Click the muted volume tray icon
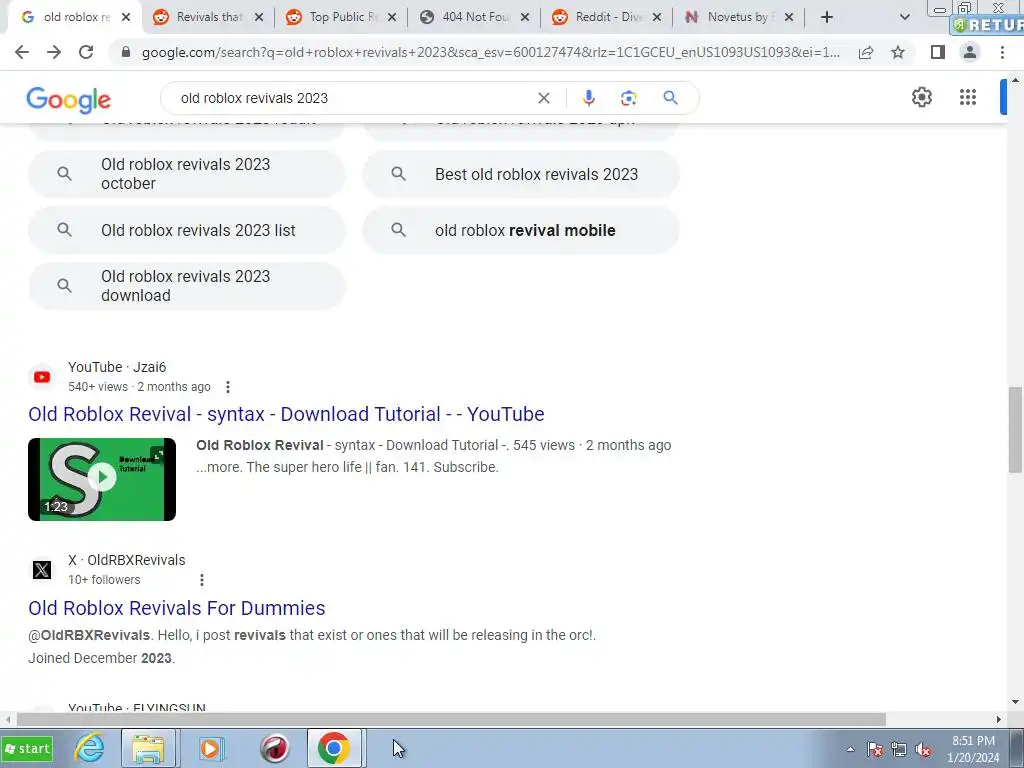The image size is (1024, 768). [x=923, y=750]
